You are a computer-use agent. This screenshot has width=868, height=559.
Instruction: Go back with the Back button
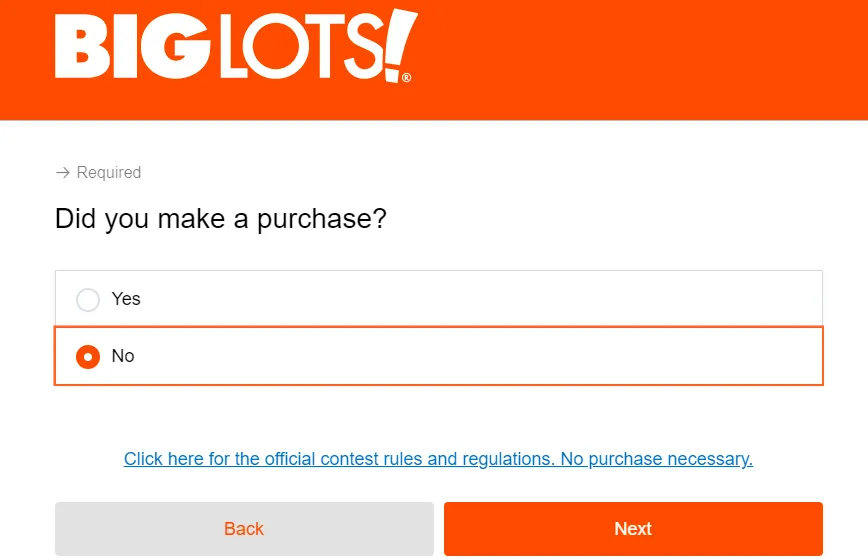244,529
